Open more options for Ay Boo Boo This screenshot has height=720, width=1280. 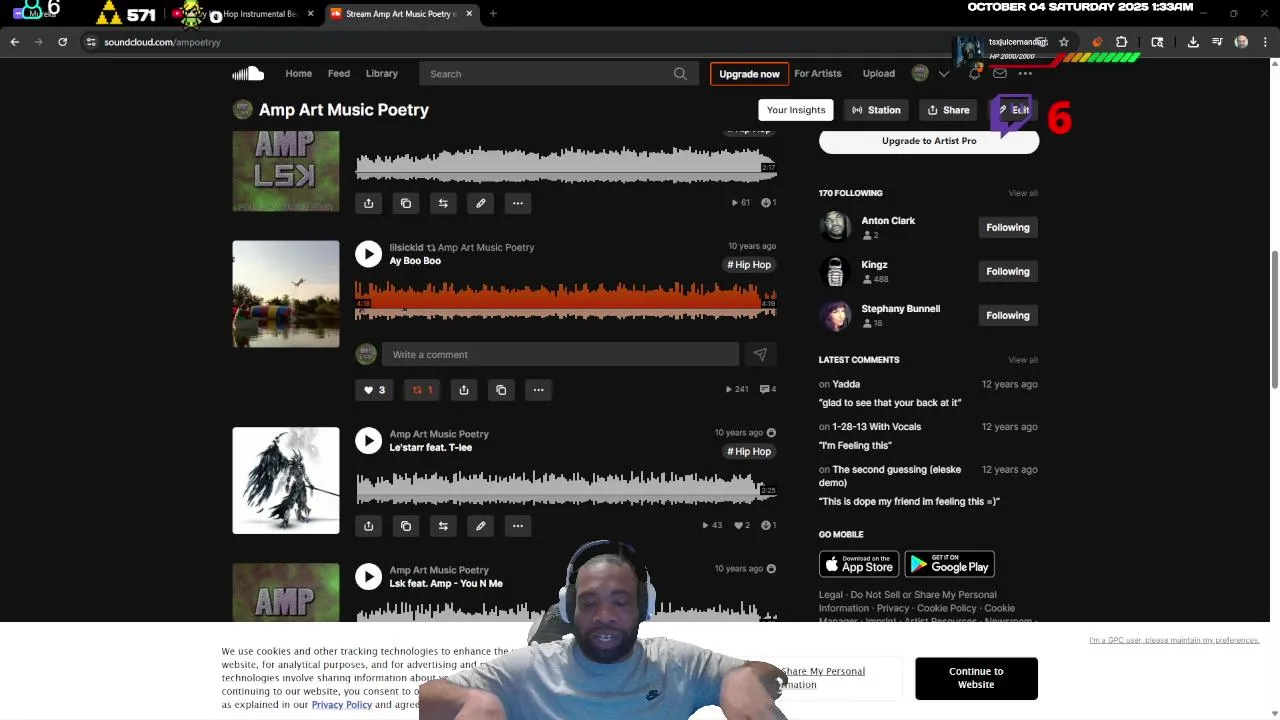538,390
